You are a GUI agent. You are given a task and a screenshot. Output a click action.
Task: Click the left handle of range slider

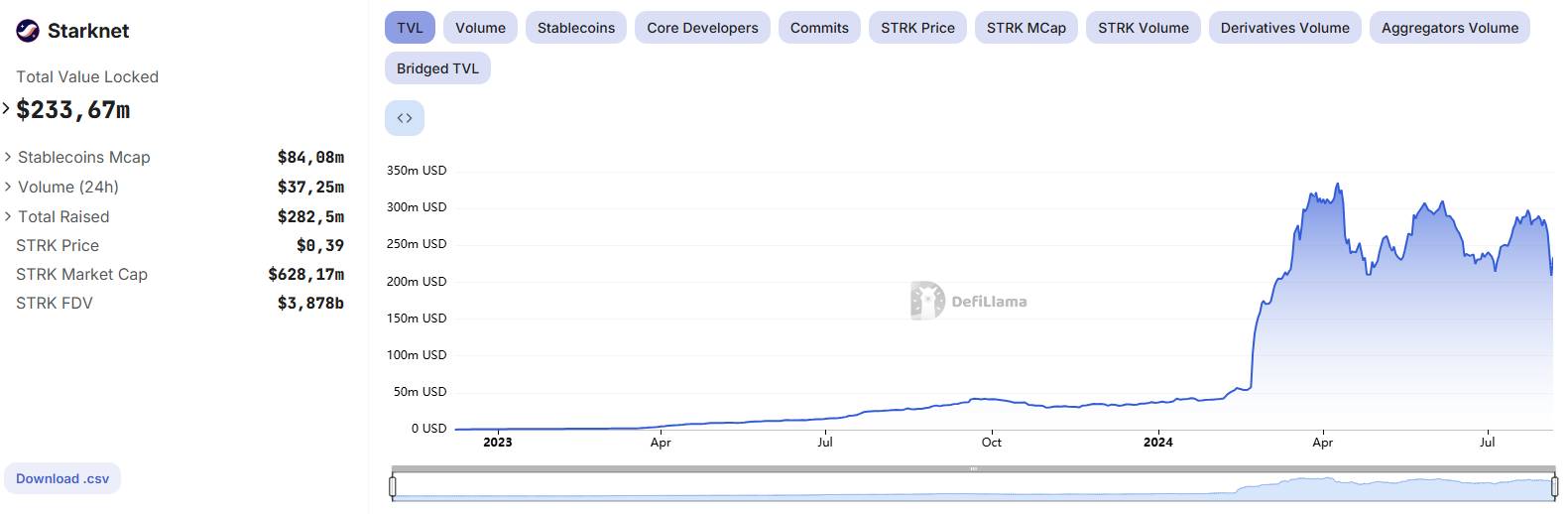(393, 486)
